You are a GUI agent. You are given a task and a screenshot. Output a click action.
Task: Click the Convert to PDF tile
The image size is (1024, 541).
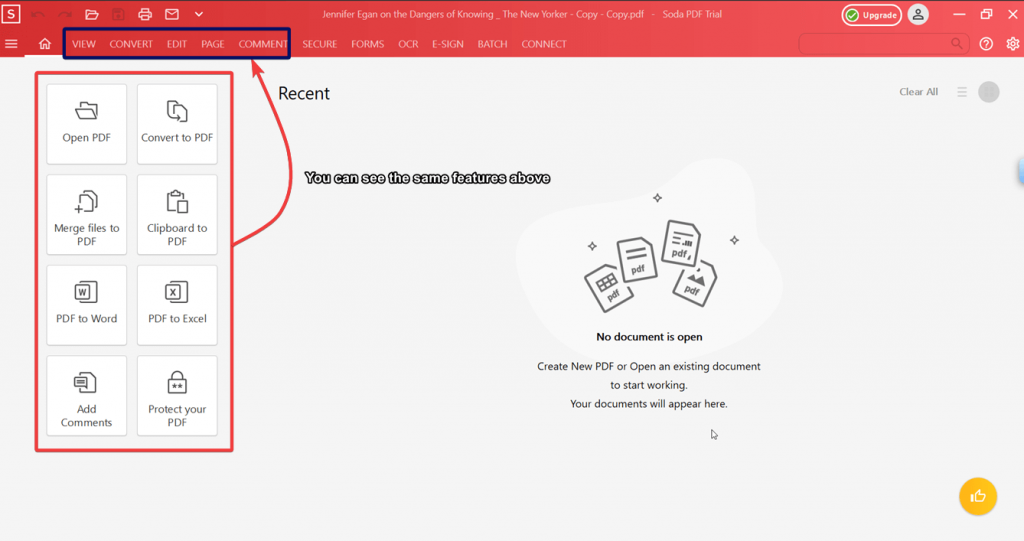coord(177,123)
